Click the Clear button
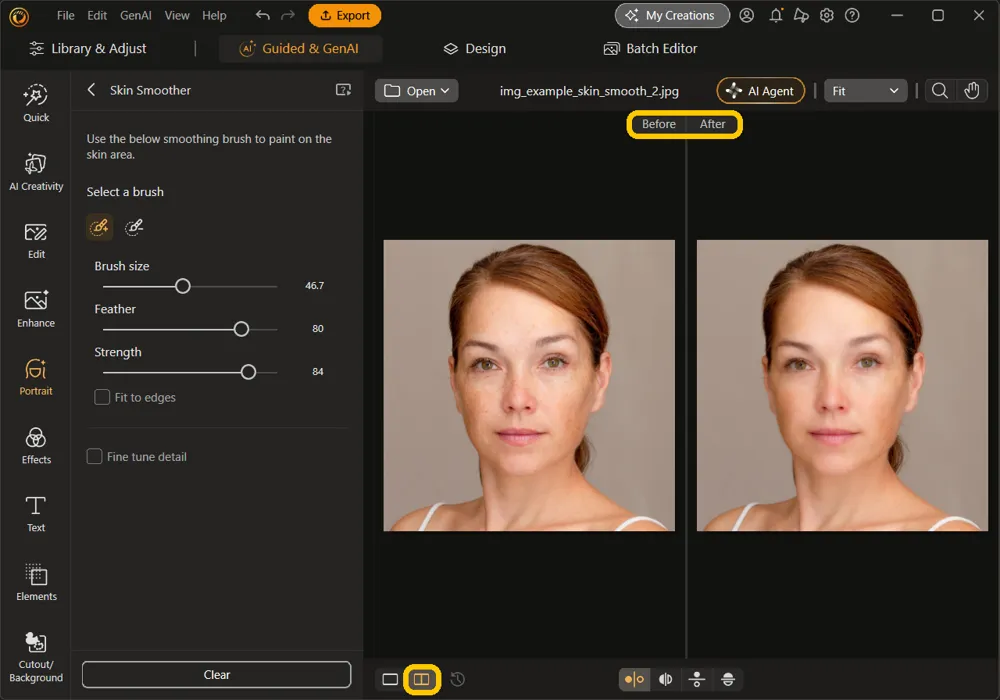The width and height of the screenshot is (1000, 700). pos(216,674)
